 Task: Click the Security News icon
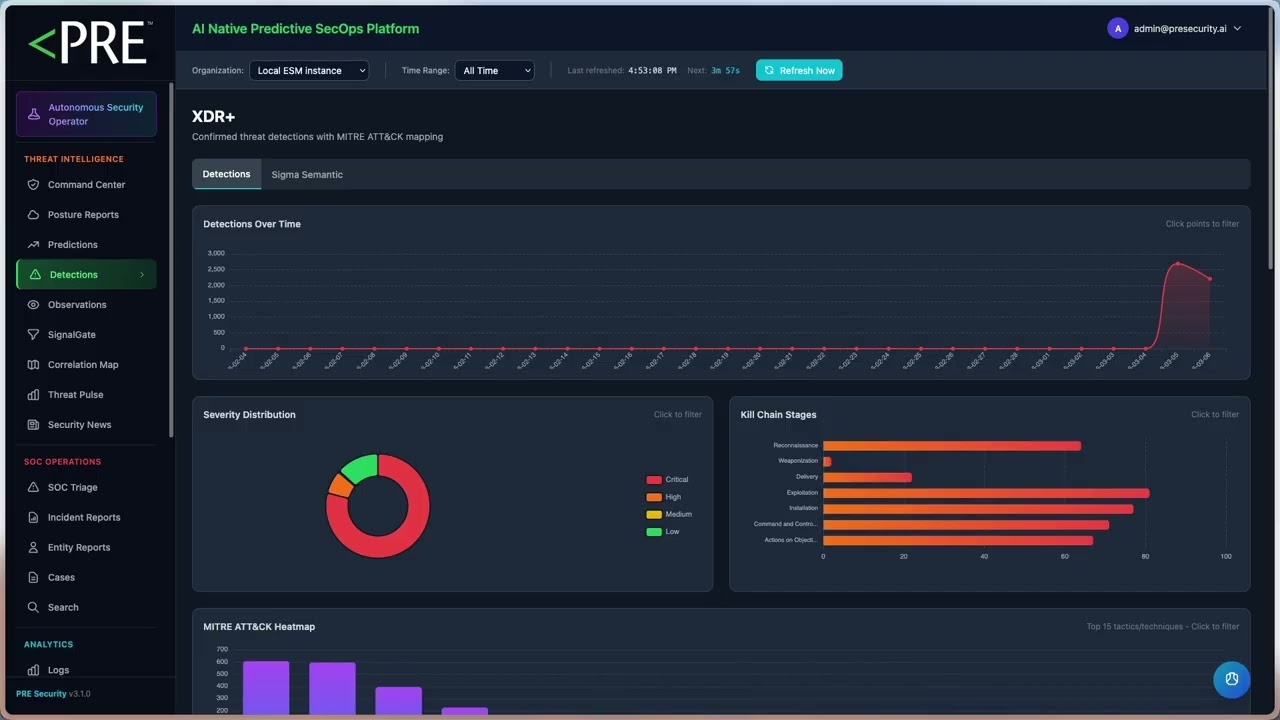(33, 425)
